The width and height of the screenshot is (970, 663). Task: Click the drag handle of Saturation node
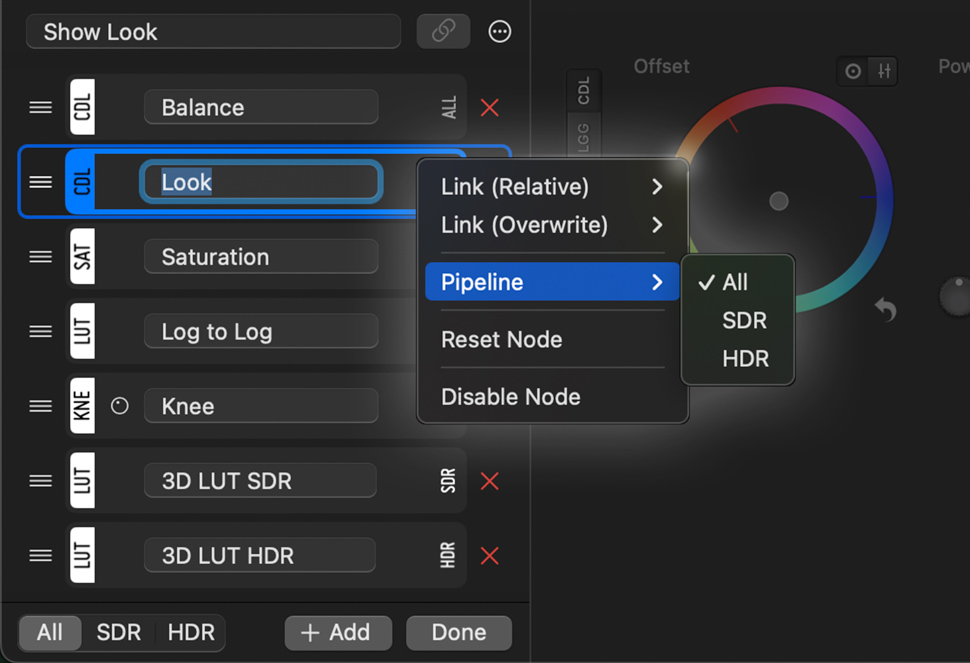coord(41,257)
